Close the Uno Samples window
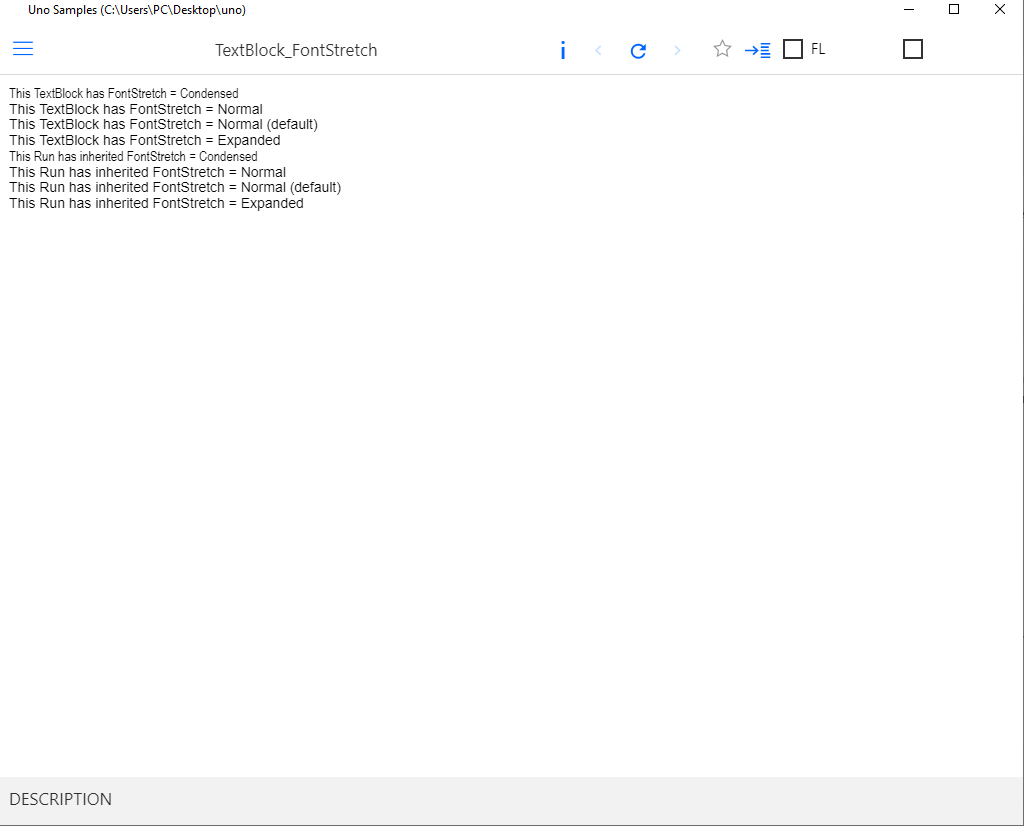Screen dimensions: 1024x826 pos(1000,10)
